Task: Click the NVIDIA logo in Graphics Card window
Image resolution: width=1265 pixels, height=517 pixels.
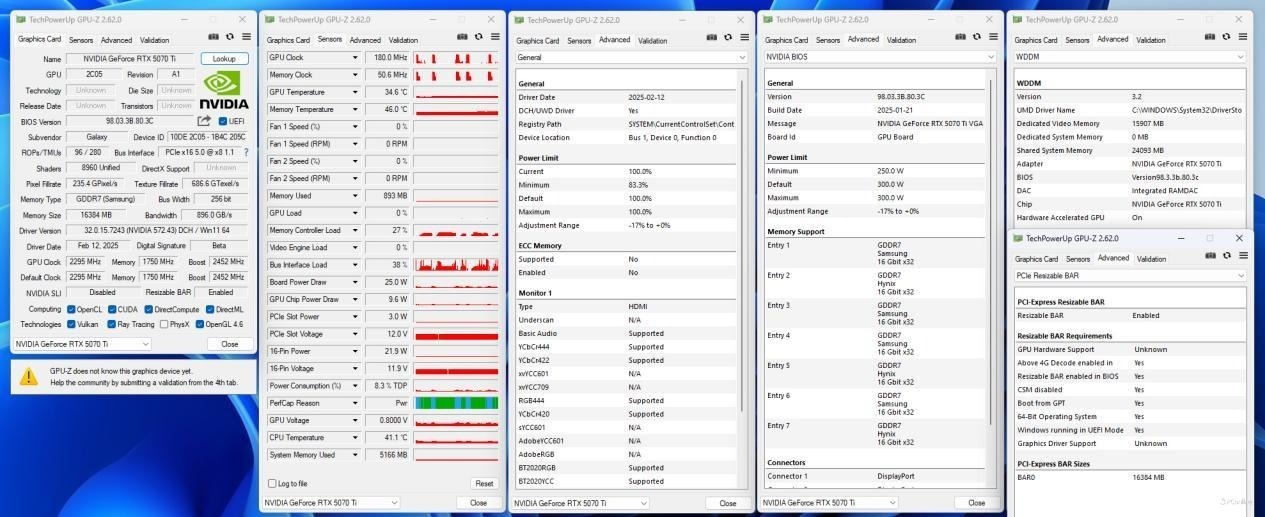Action: tap(224, 89)
